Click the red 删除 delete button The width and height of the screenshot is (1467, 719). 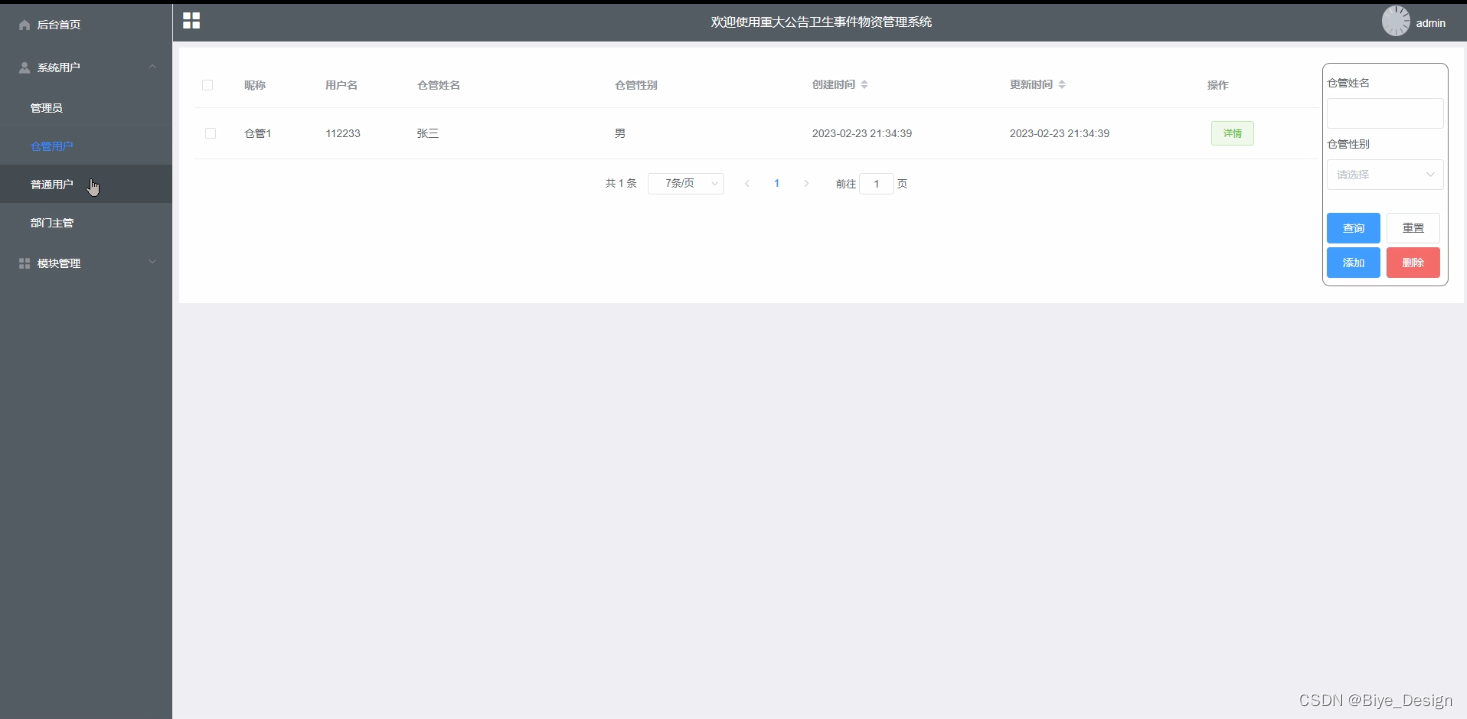point(1413,262)
